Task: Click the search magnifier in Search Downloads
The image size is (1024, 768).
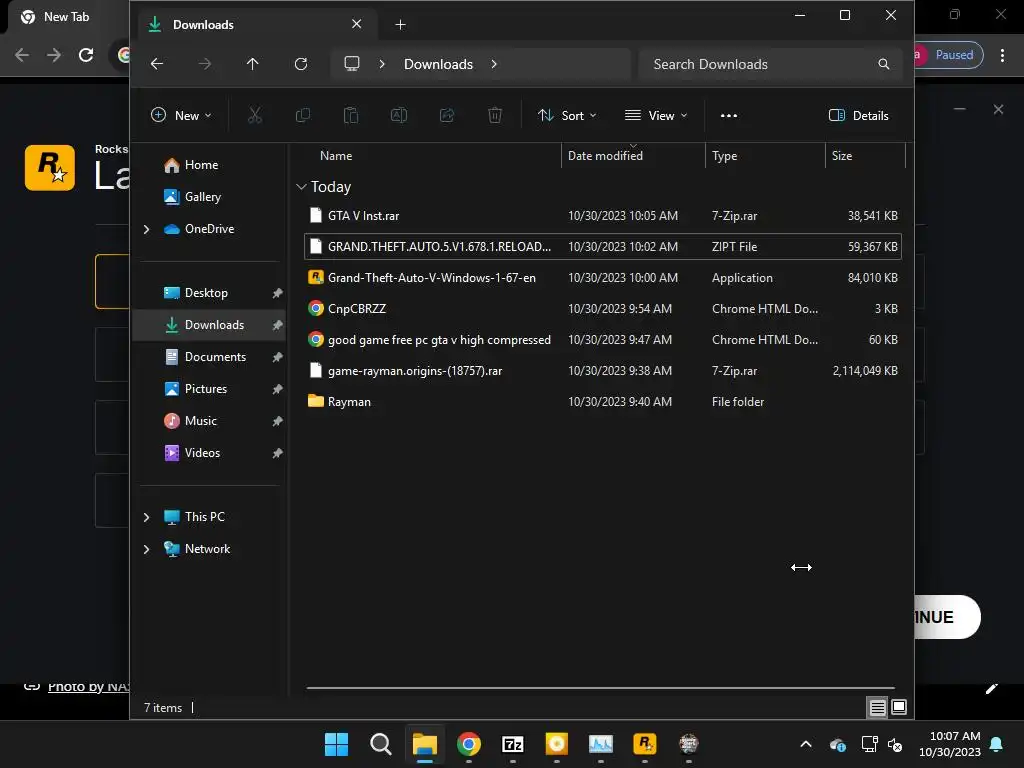Action: pos(884,64)
